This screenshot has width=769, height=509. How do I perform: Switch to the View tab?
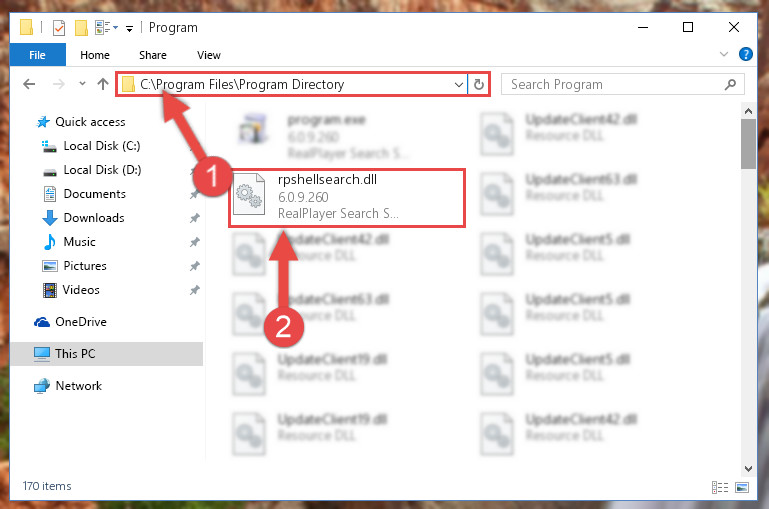click(x=209, y=55)
